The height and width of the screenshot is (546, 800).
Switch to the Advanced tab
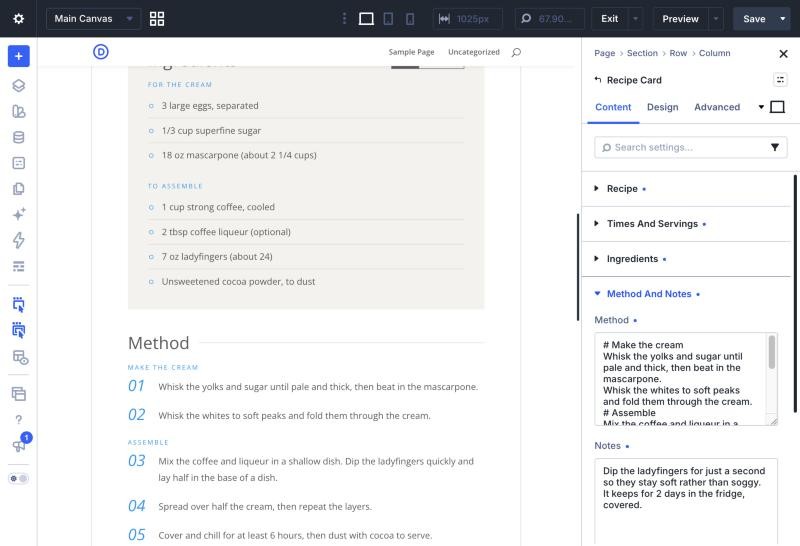point(716,107)
